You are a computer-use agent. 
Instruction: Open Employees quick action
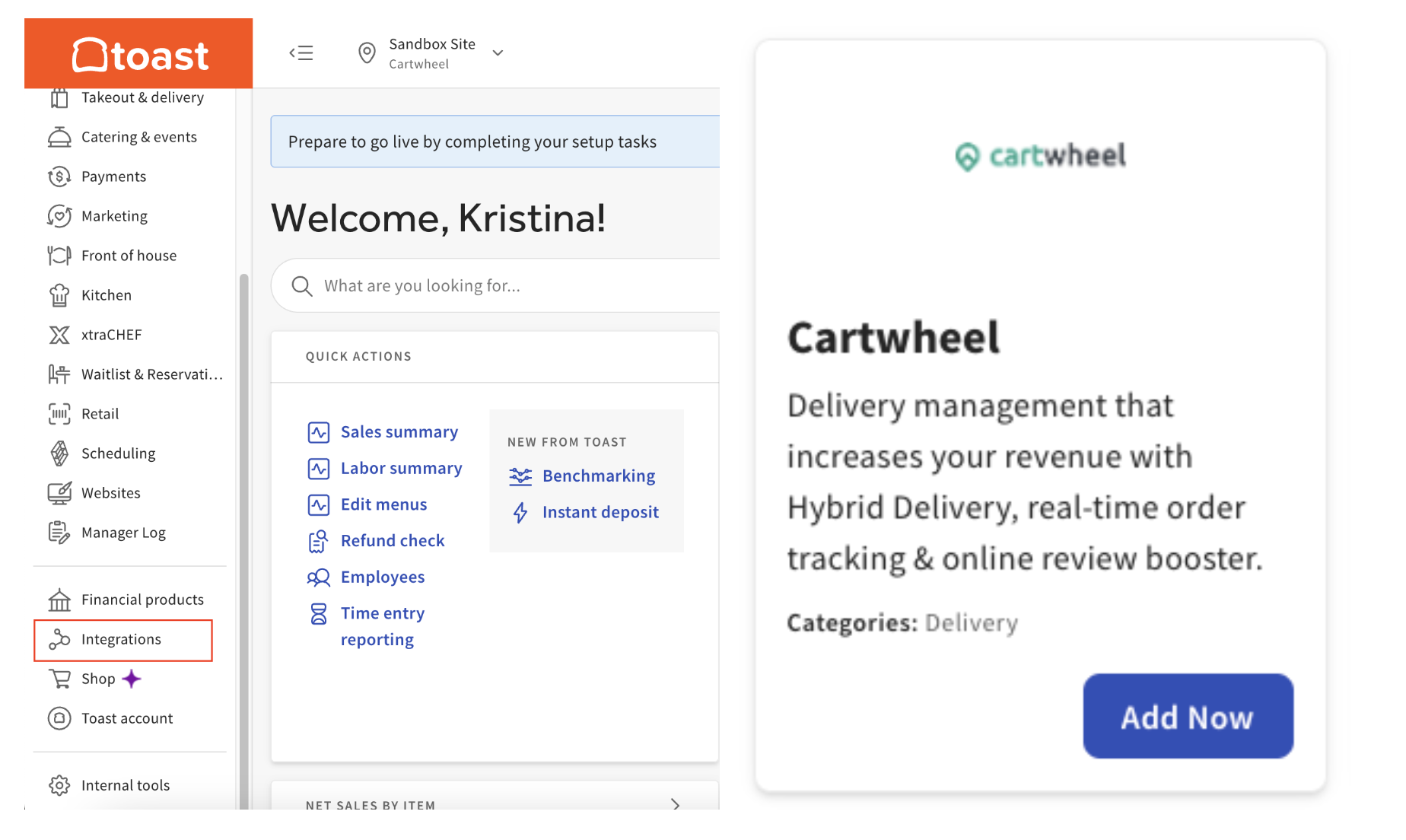coord(383,577)
